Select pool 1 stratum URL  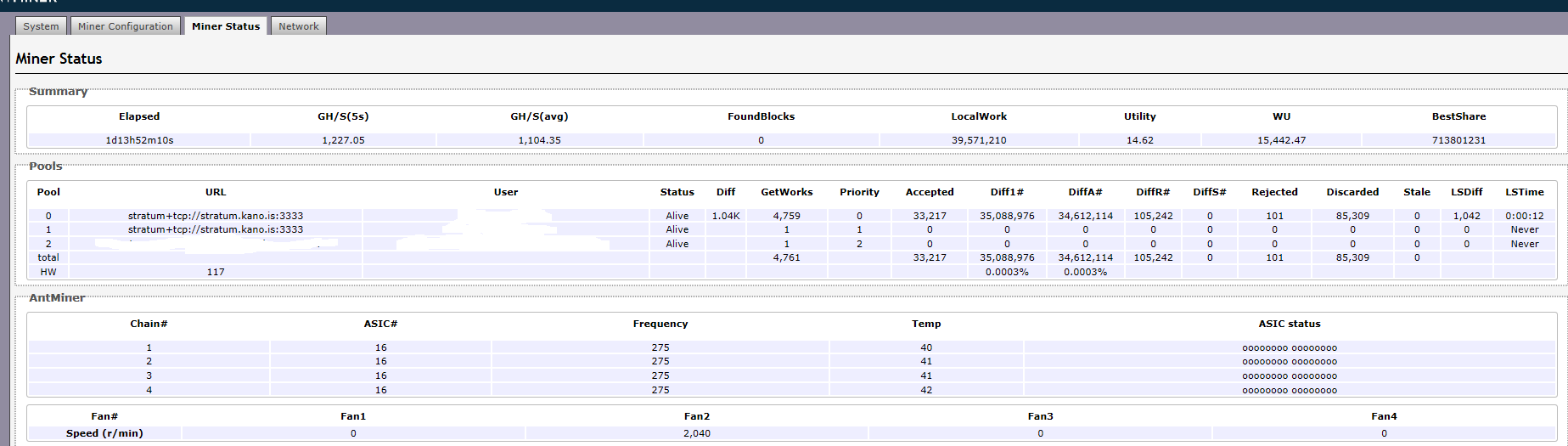(x=216, y=229)
